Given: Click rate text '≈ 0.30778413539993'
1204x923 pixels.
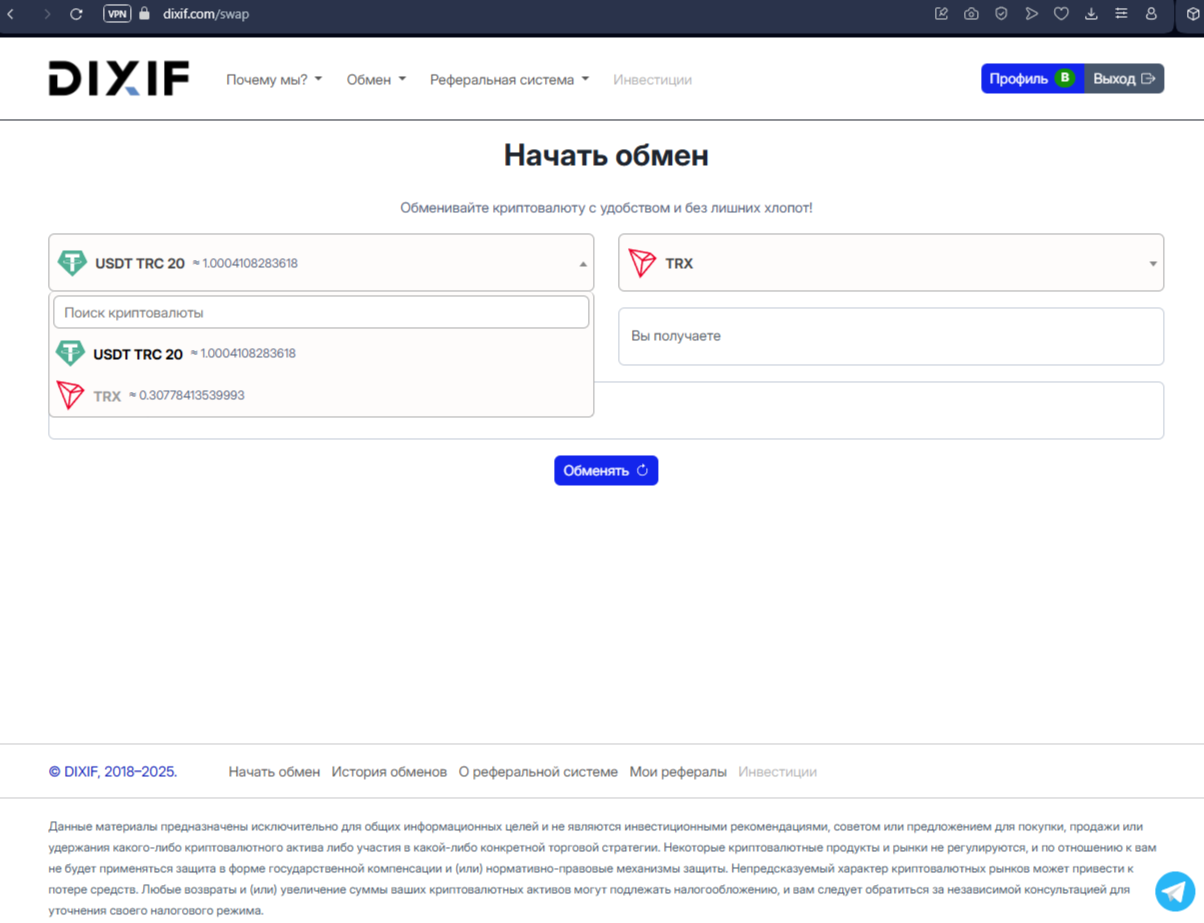Looking at the screenshot, I should 187,395.
